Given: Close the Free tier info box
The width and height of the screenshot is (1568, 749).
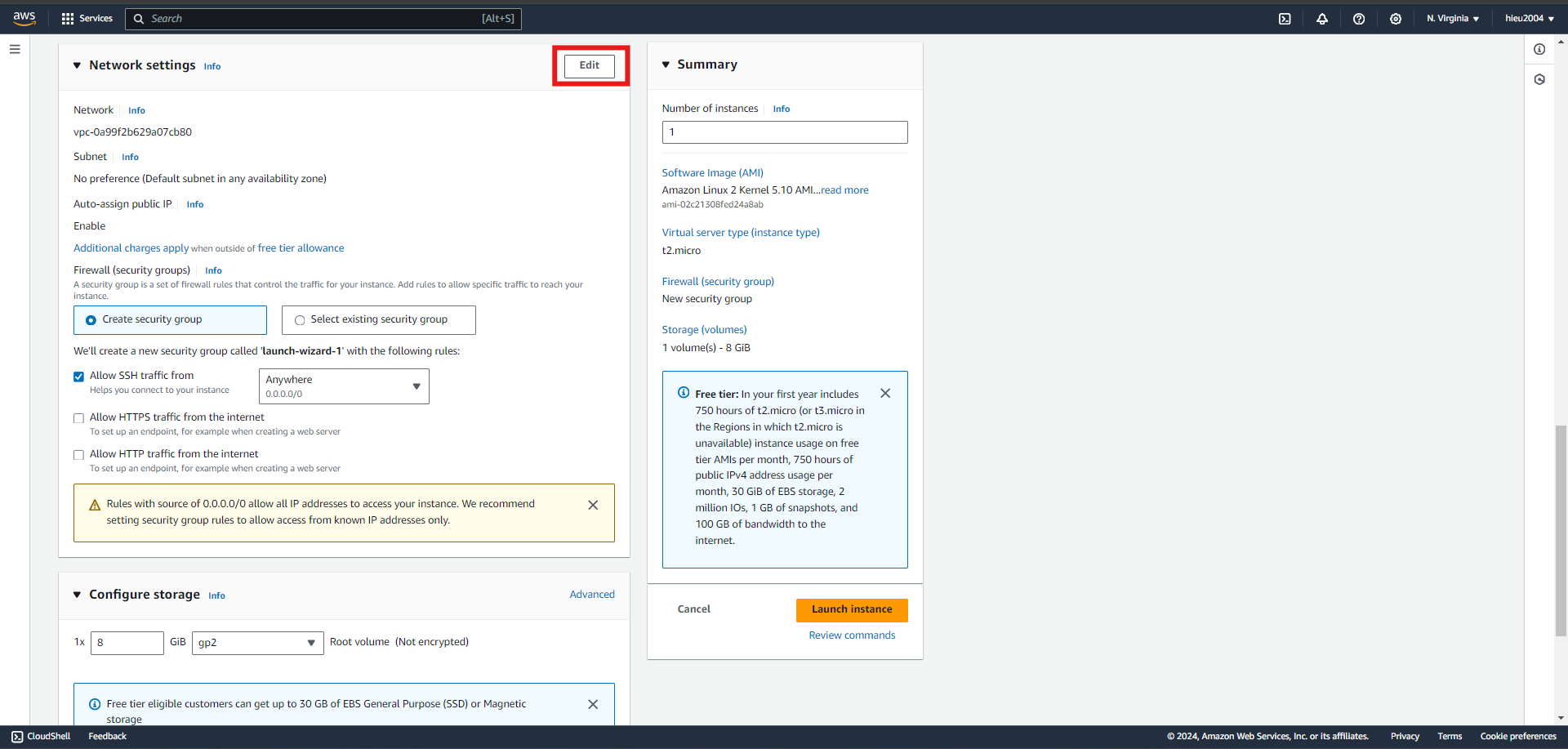Looking at the screenshot, I should [x=885, y=394].
